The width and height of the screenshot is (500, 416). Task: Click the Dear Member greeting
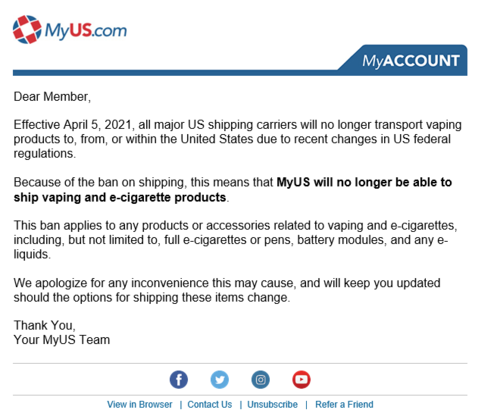pos(52,97)
